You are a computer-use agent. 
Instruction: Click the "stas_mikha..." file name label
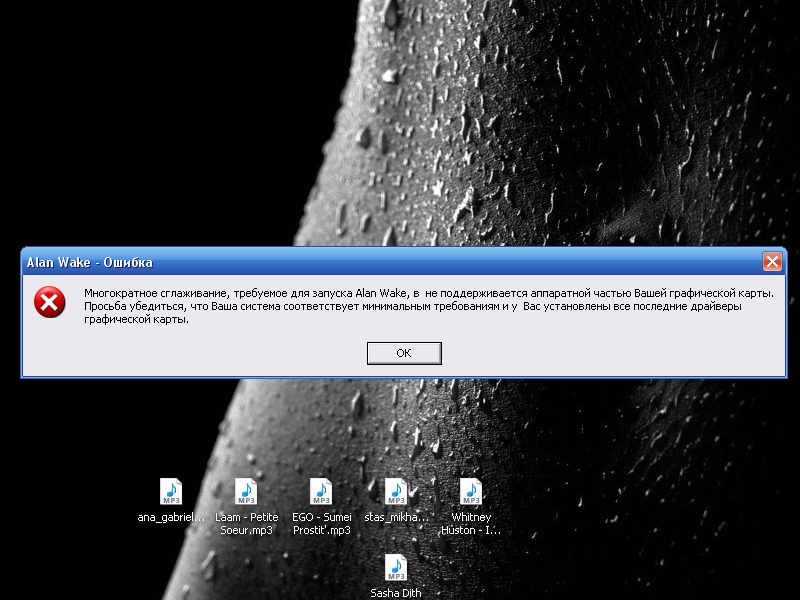pyautogui.click(x=396, y=517)
